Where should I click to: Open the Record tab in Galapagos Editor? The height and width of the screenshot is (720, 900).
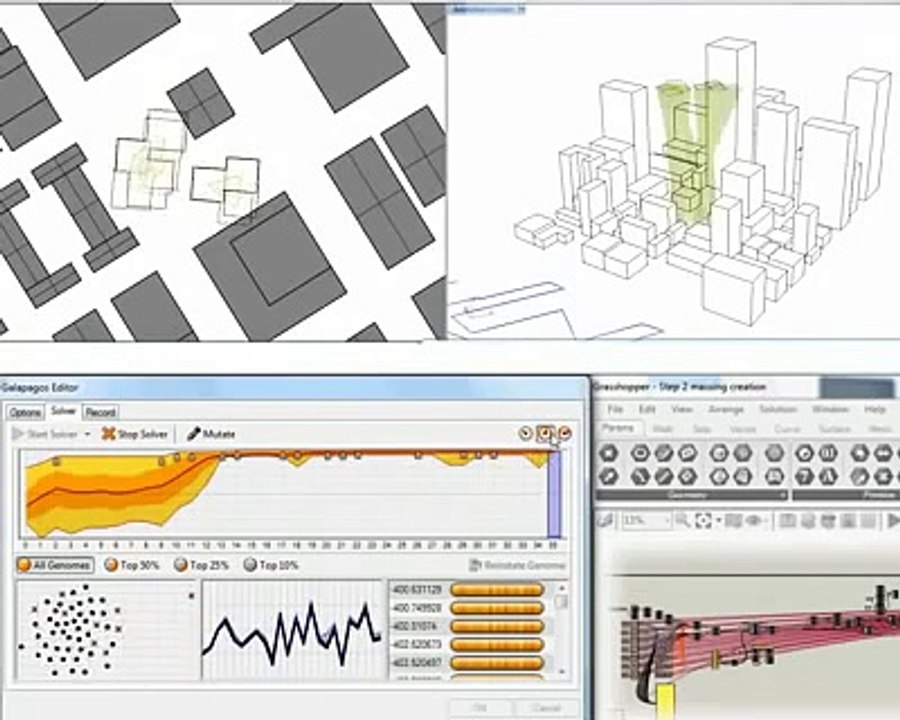coord(100,412)
